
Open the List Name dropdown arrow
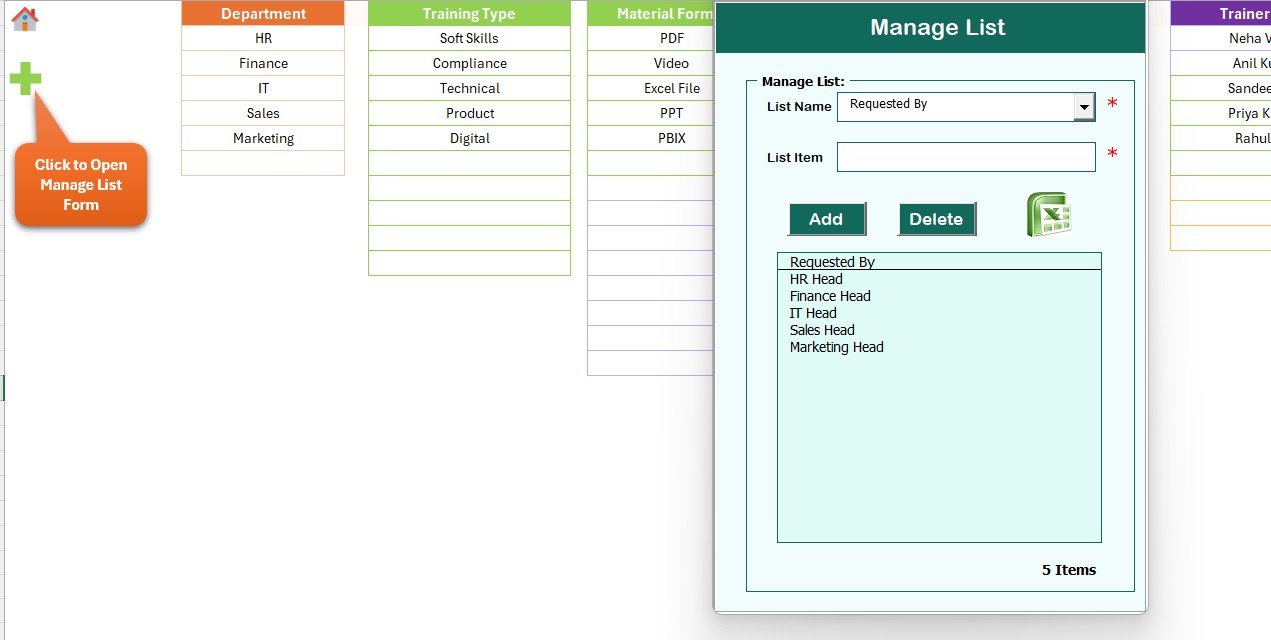click(x=1082, y=105)
